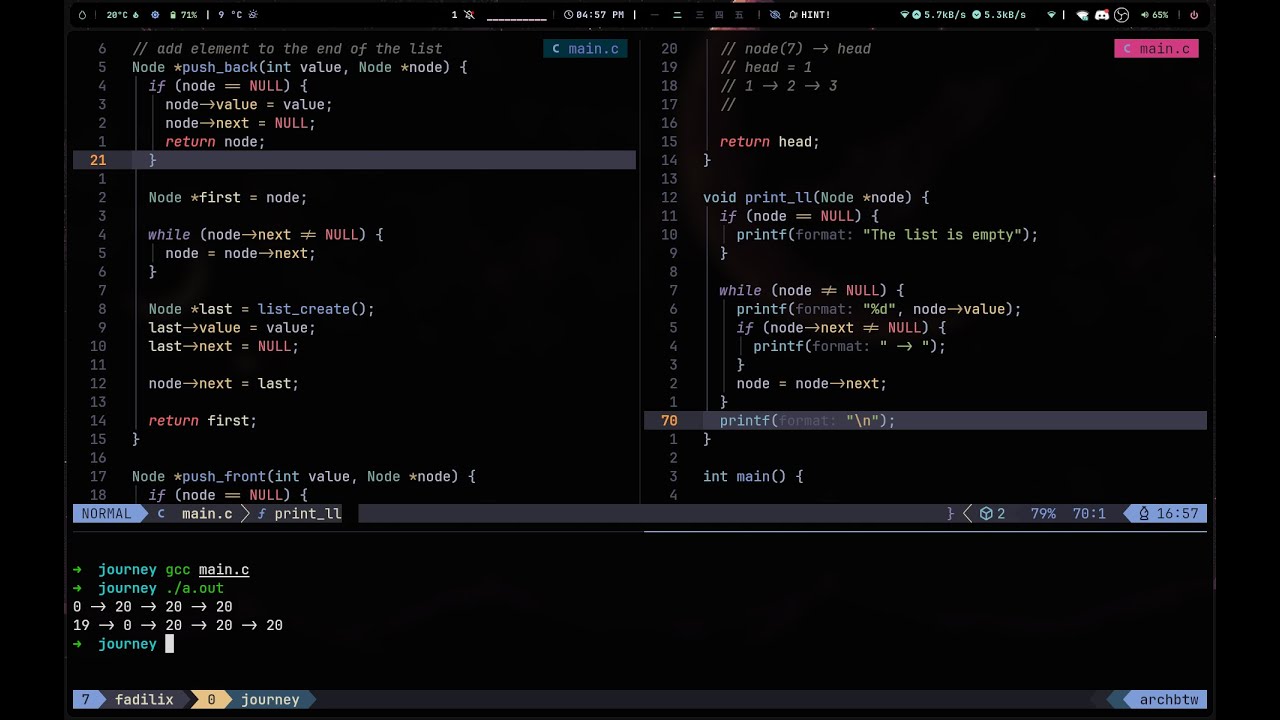This screenshot has height=720, width=1280.
Task: Click output line starting with 19
Action: (178, 625)
